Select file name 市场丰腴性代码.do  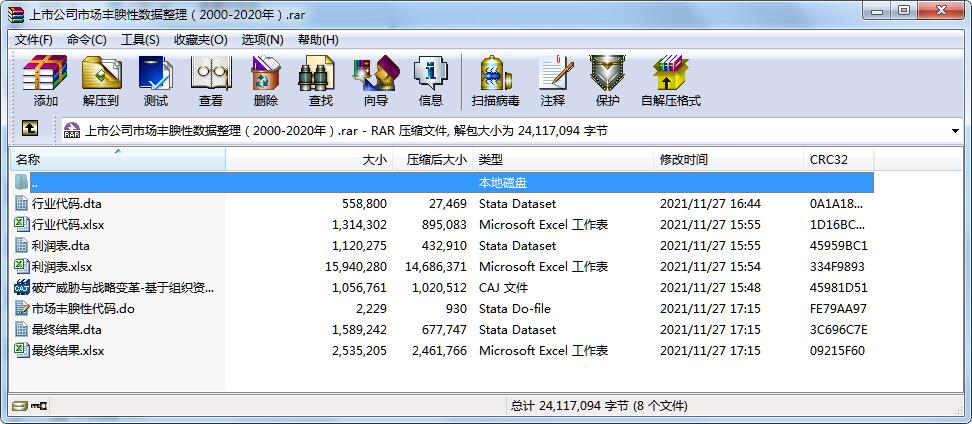click(83, 309)
